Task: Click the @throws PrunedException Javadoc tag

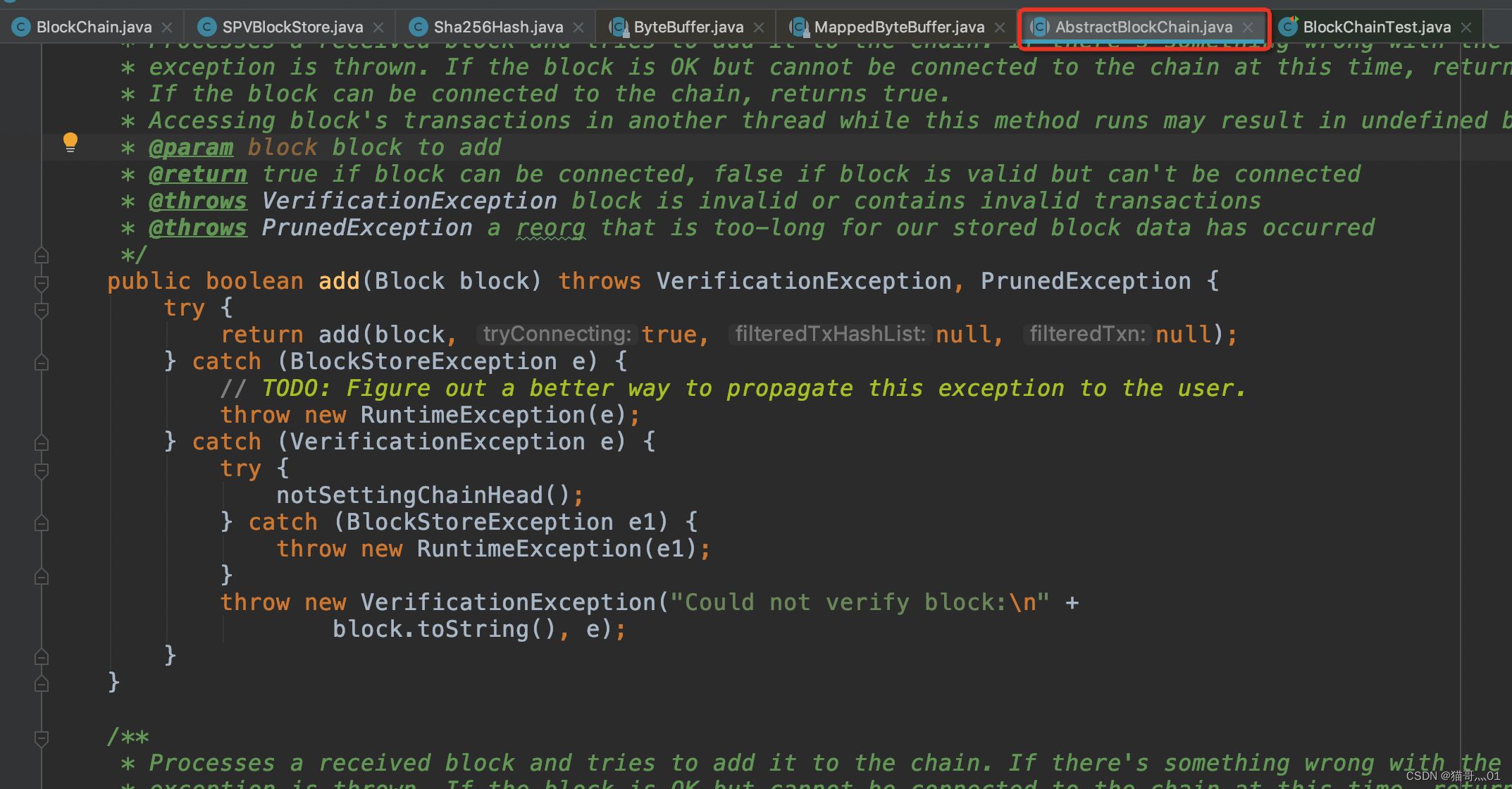Action: pyautogui.click(x=198, y=228)
